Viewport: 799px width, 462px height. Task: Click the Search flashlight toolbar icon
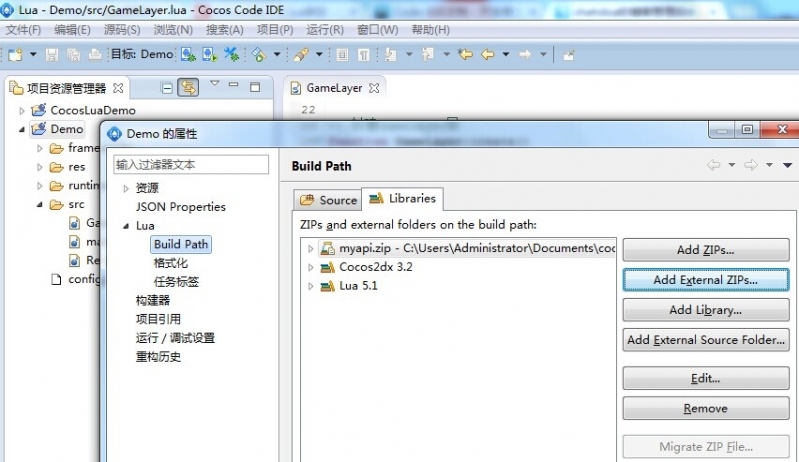[302, 54]
